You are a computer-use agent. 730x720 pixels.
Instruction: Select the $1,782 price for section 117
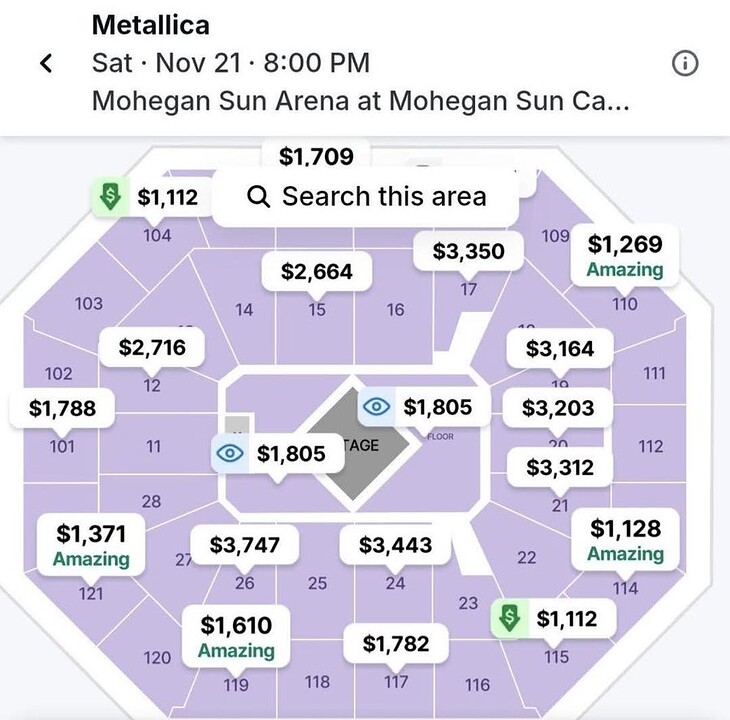pyautogui.click(x=397, y=642)
